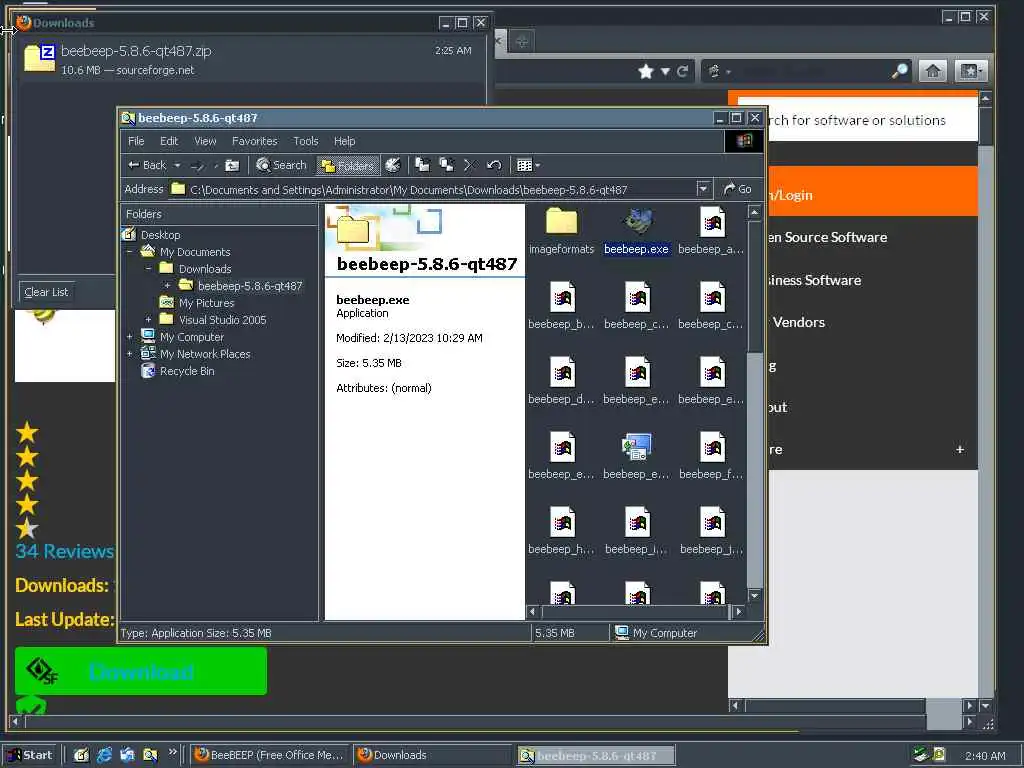Open the Favorites menu
Image resolution: width=1024 pixels, height=768 pixels.
[x=255, y=141]
